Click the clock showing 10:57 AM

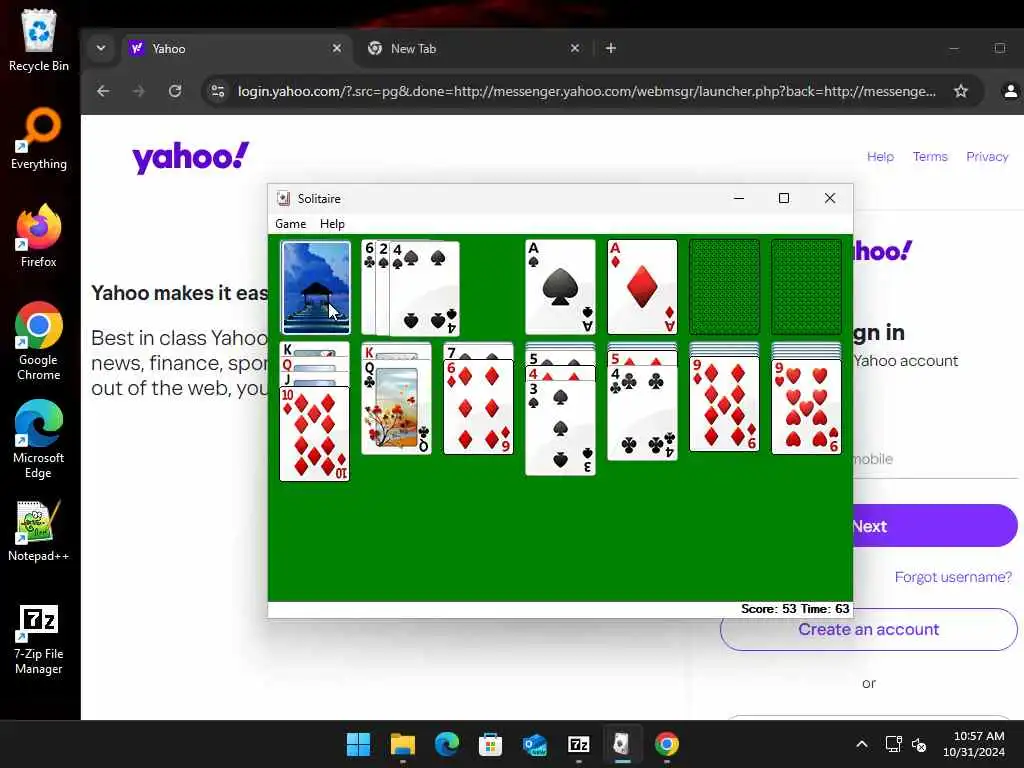(978, 736)
